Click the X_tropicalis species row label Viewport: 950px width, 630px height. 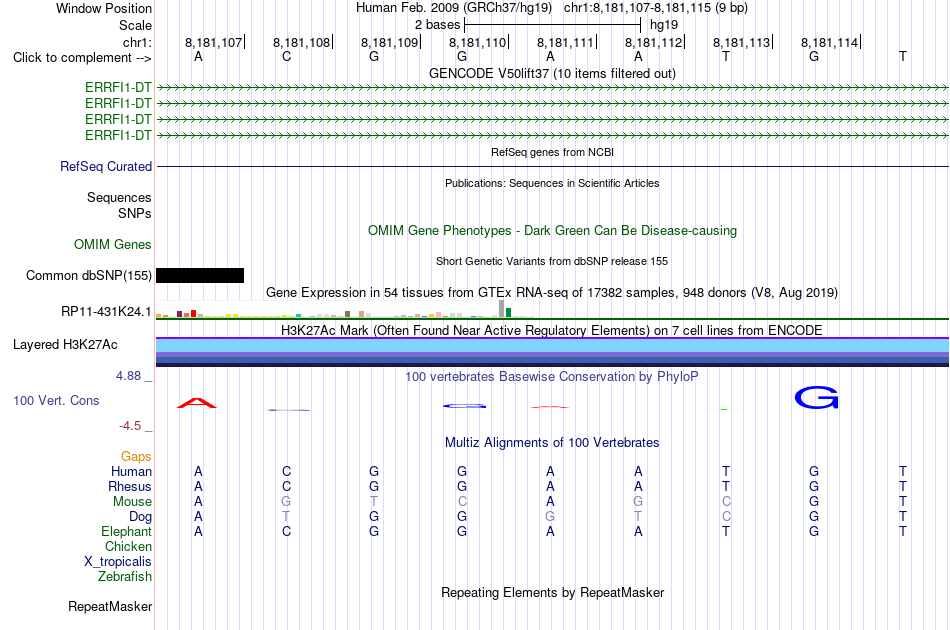(x=118, y=562)
